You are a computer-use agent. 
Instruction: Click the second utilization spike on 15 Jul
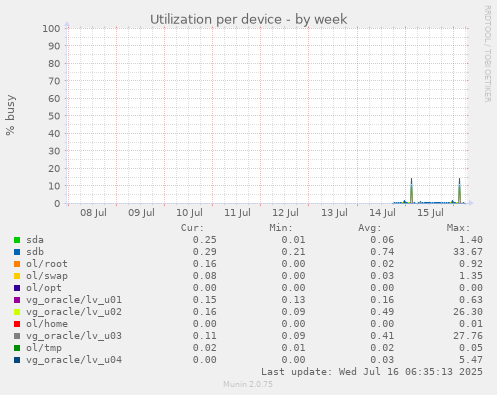[x=459, y=191]
